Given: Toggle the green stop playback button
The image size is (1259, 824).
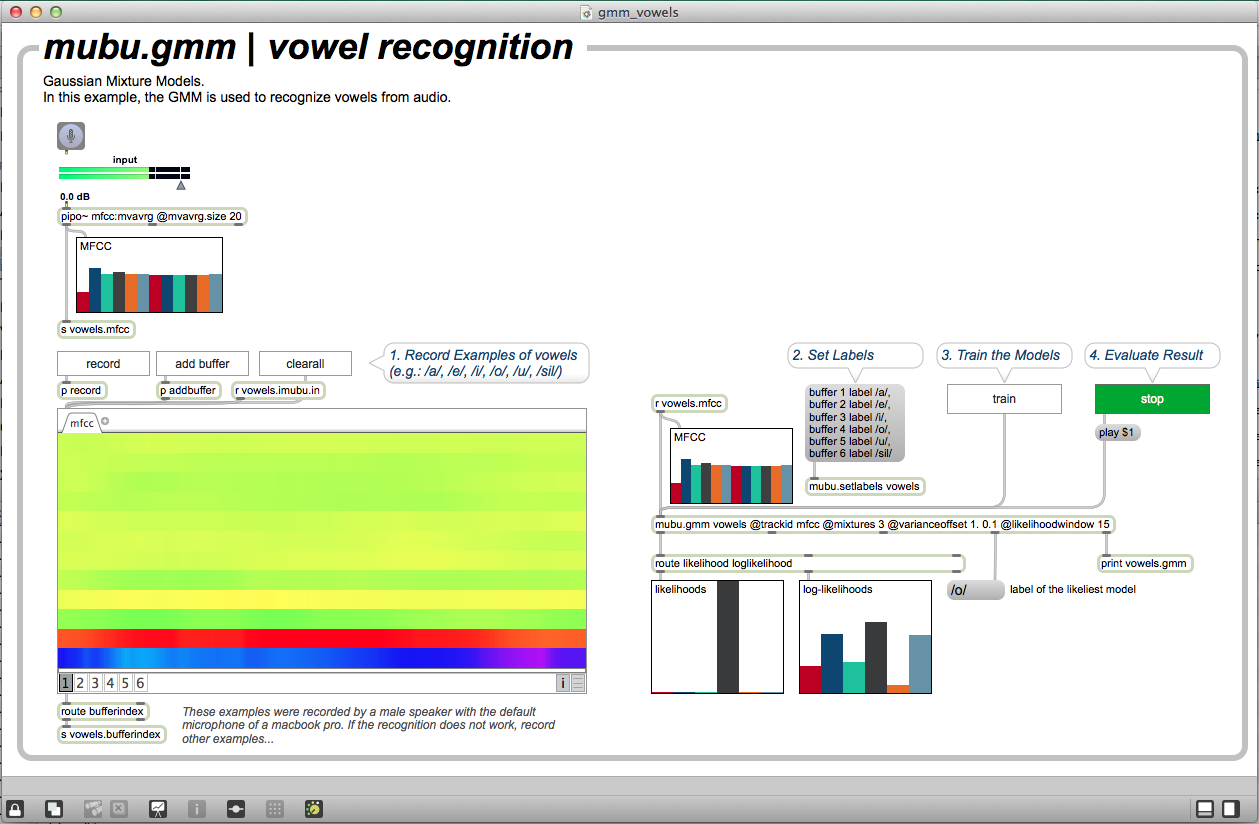Looking at the screenshot, I should point(1152,399).
